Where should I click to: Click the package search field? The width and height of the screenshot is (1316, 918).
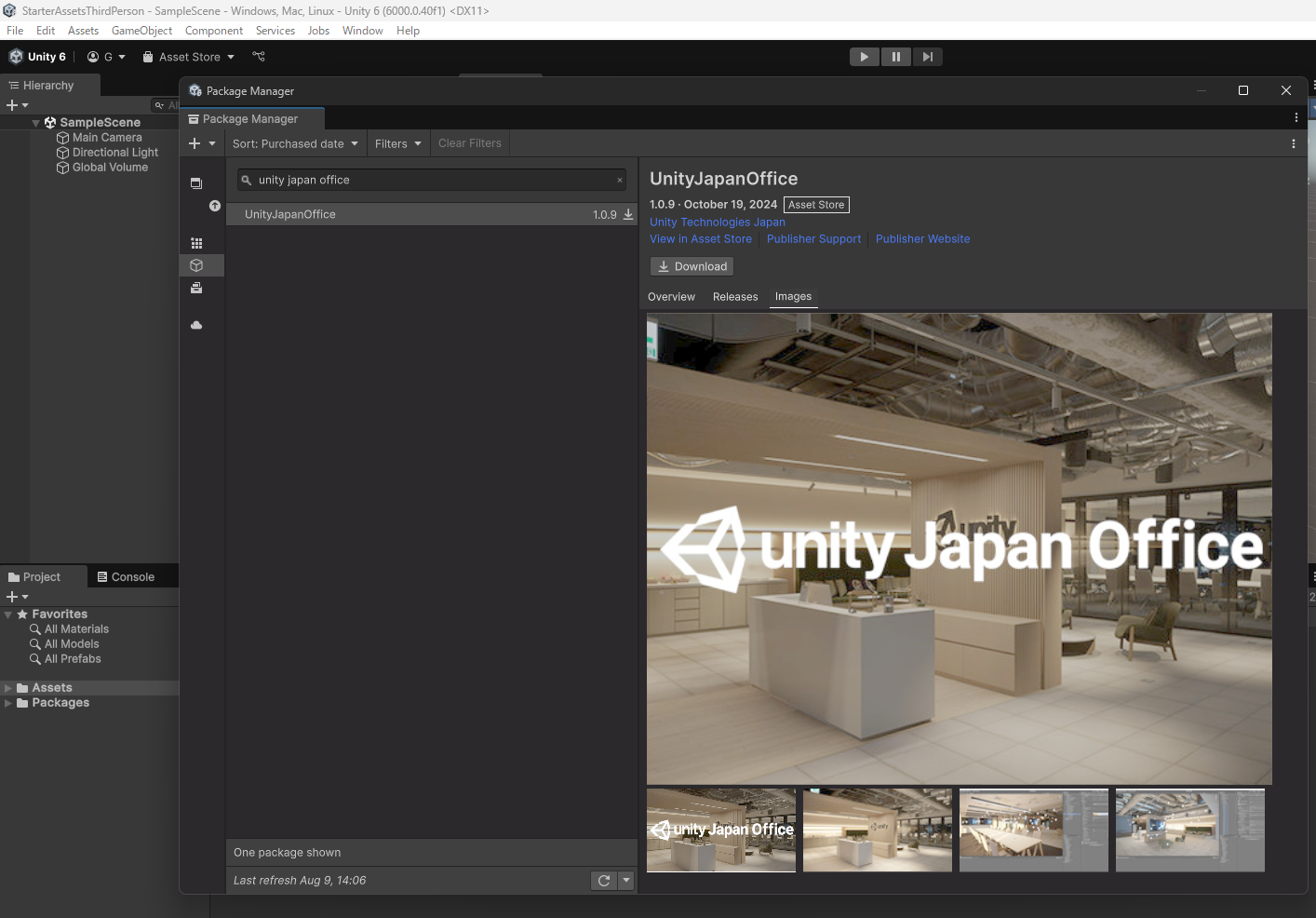pos(431,181)
